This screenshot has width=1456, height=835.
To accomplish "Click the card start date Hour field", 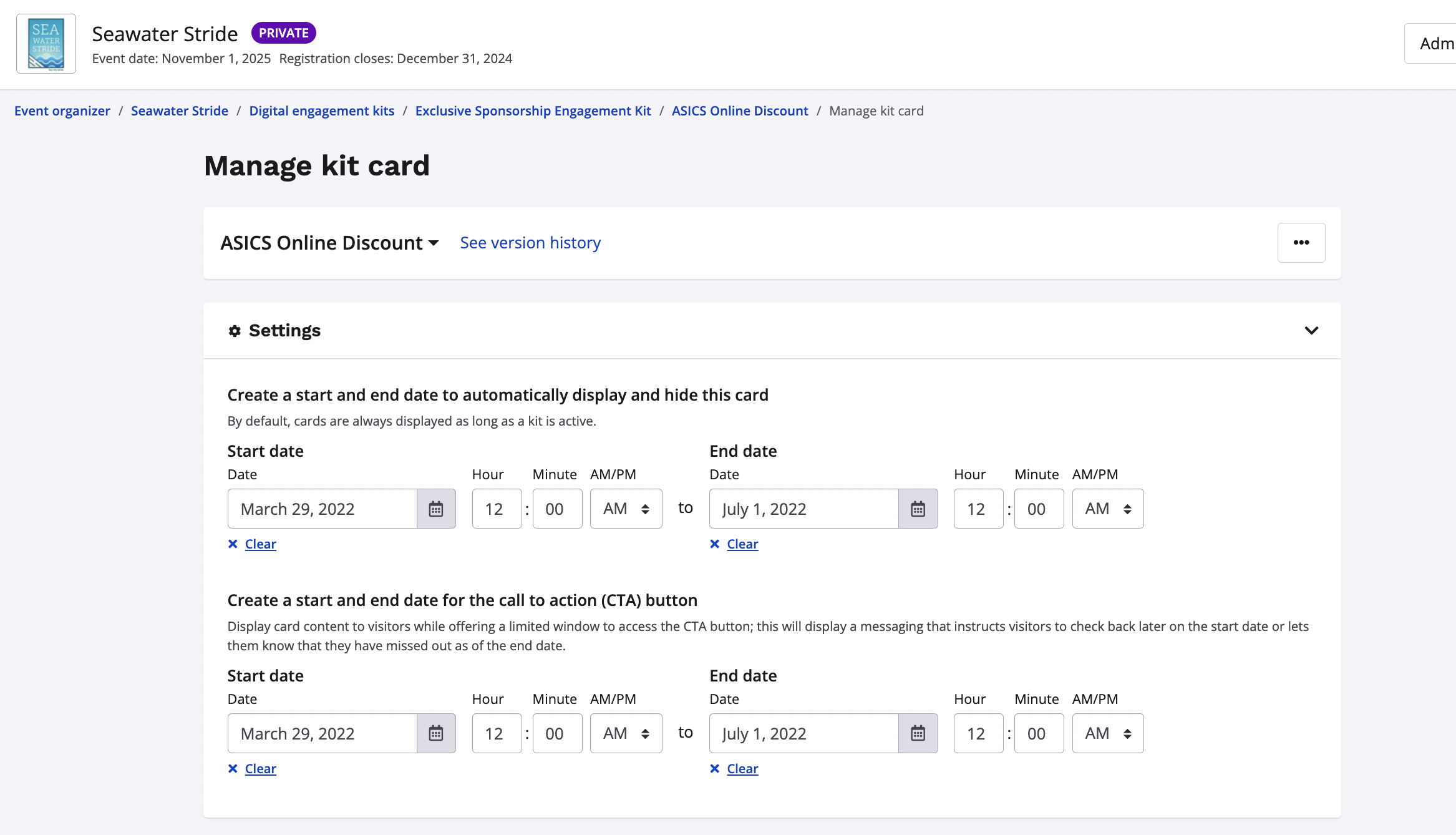I will pyautogui.click(x=496, y=509).
